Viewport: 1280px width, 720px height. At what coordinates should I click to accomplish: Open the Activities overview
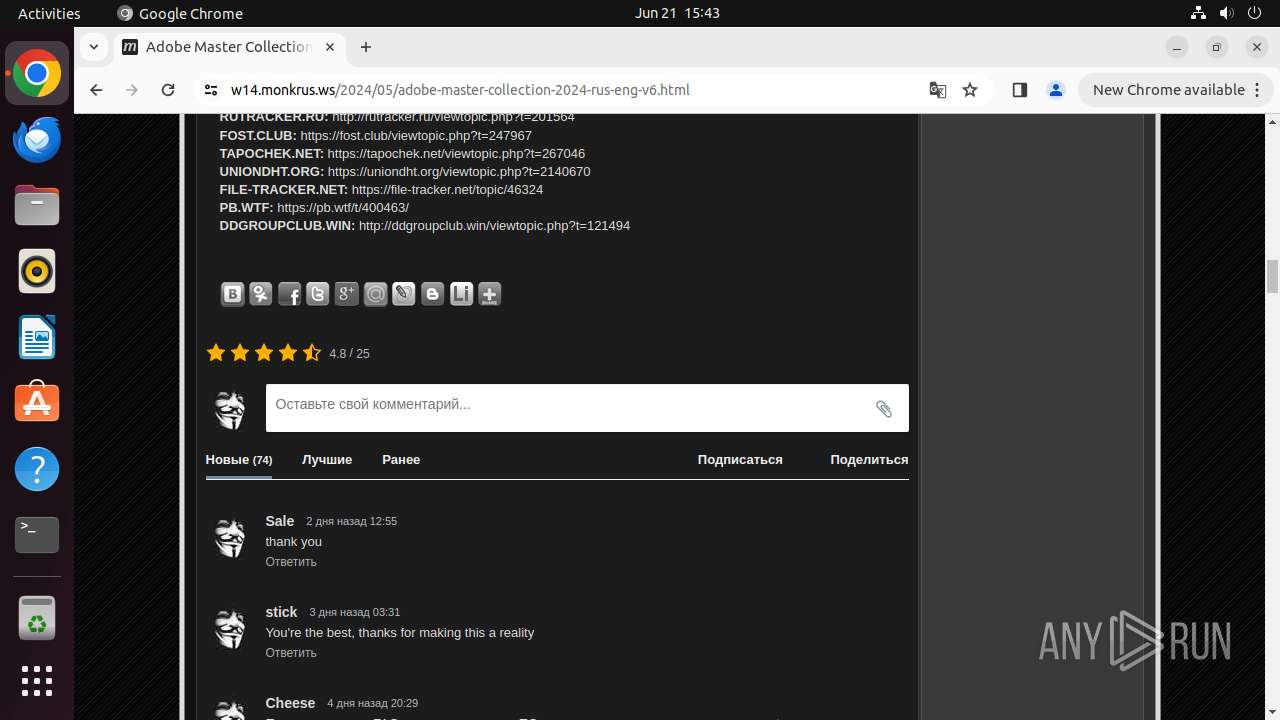[49, 13]
